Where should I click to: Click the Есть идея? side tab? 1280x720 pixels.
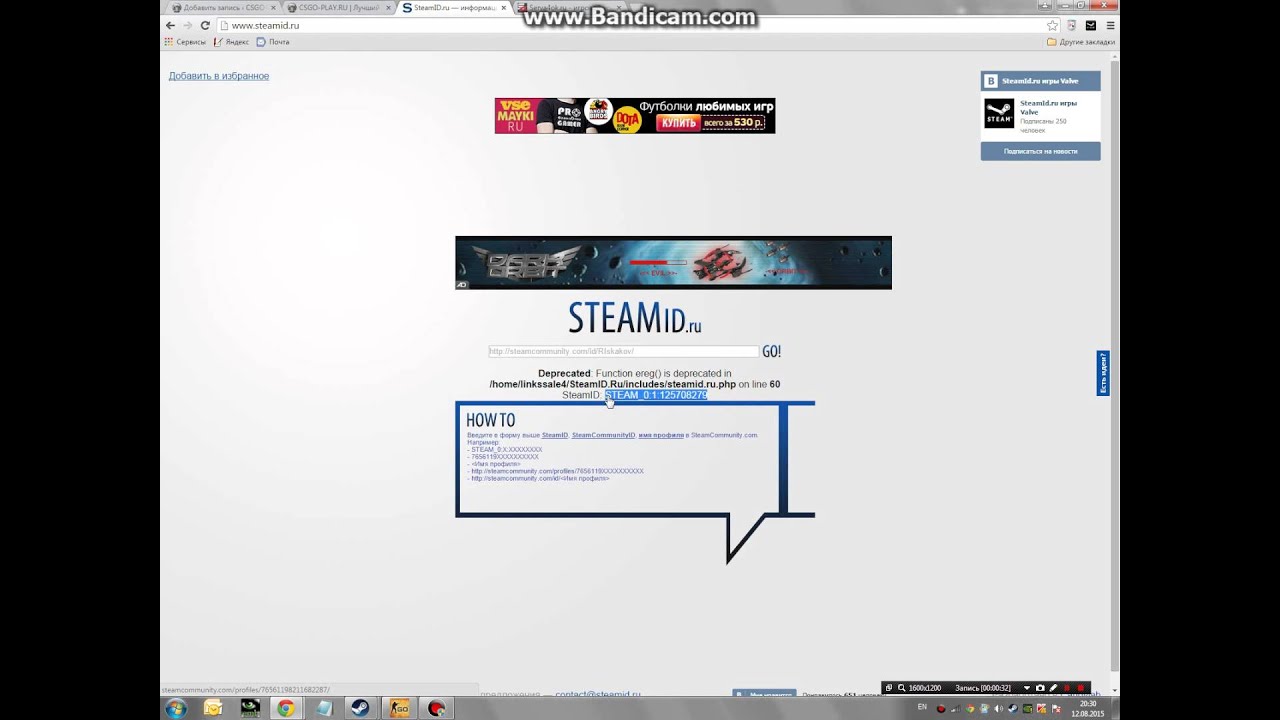point(1103,373)
